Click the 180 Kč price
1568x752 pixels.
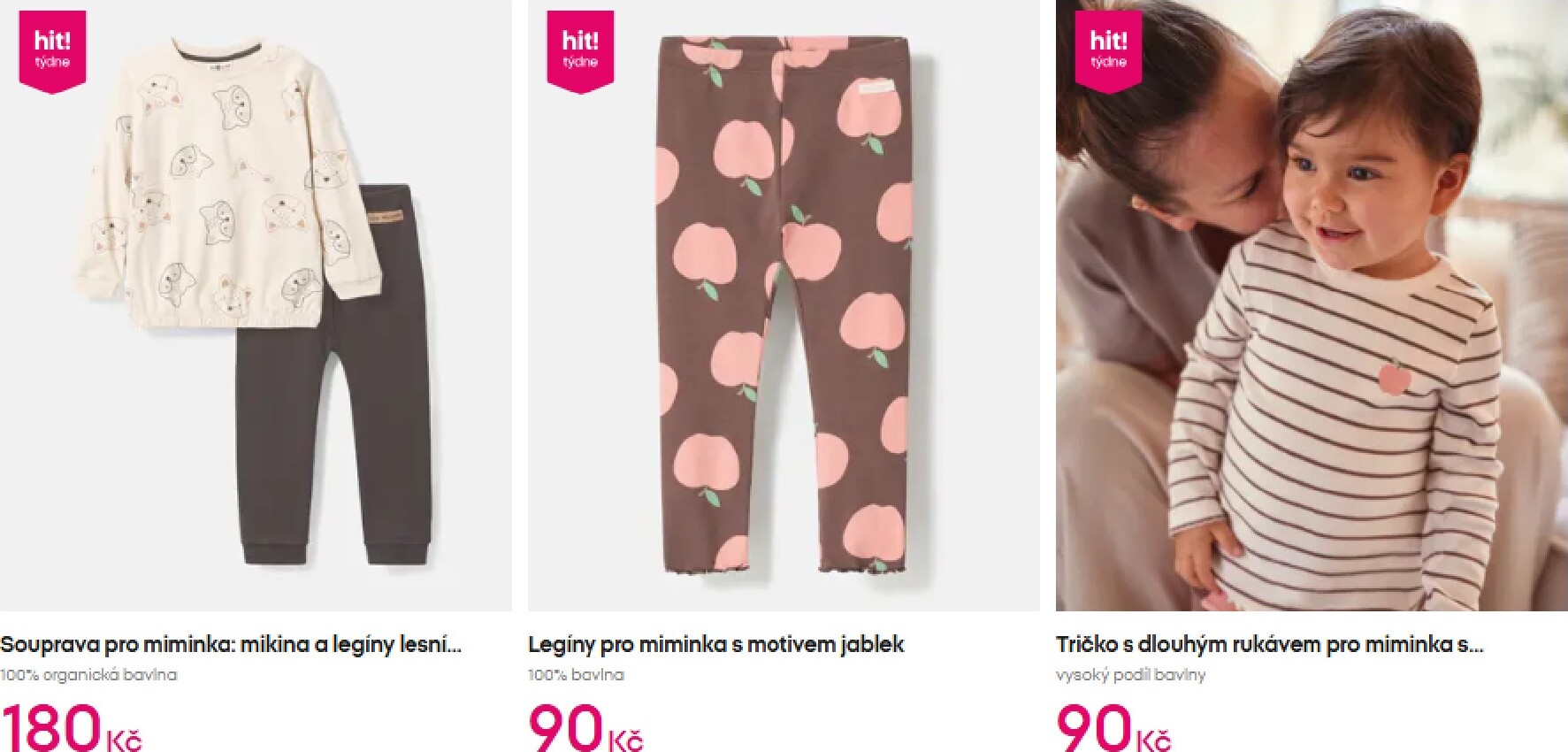[71, 726]
